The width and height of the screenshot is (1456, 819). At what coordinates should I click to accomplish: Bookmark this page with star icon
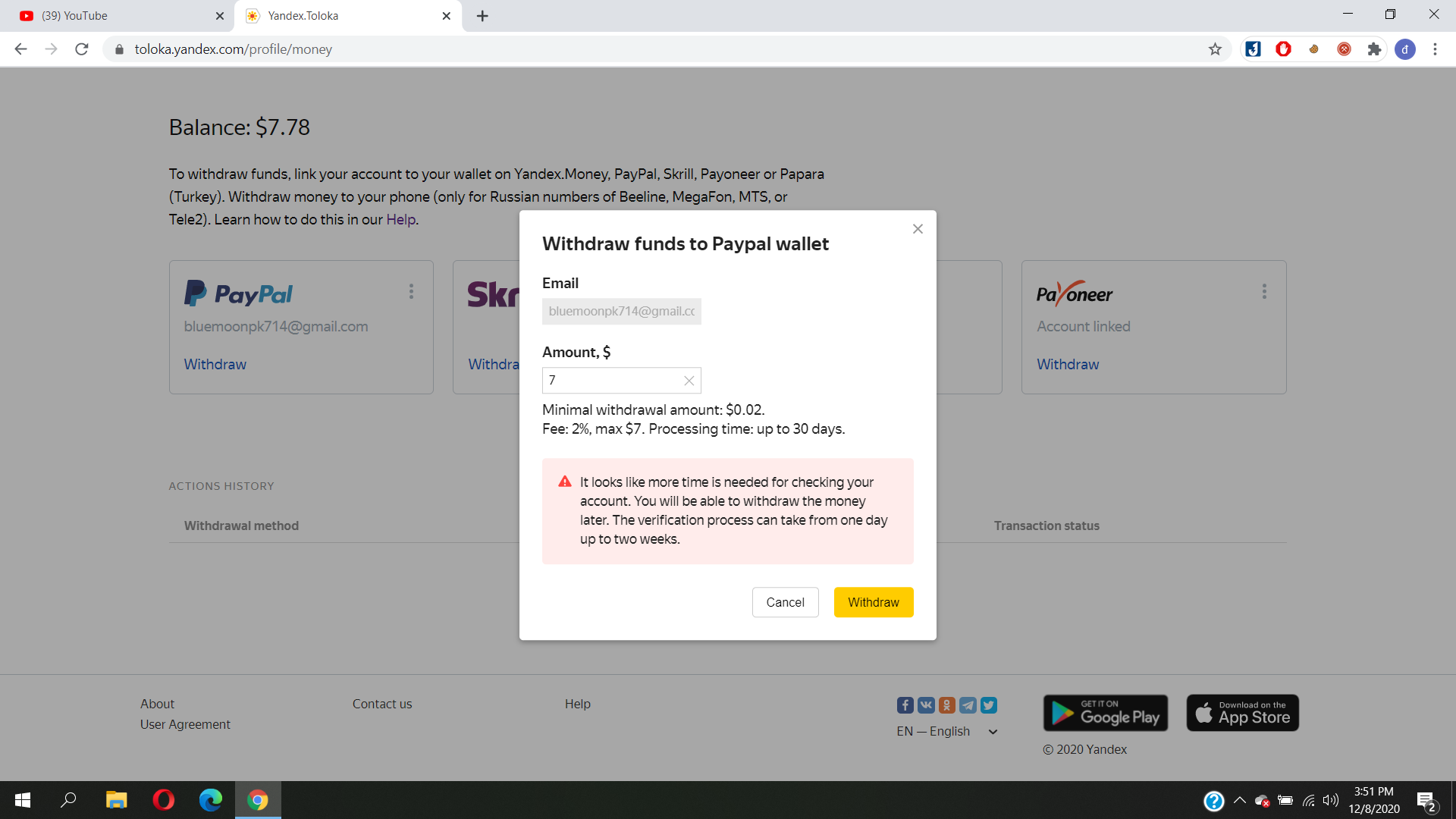[x=1215, y=49]
